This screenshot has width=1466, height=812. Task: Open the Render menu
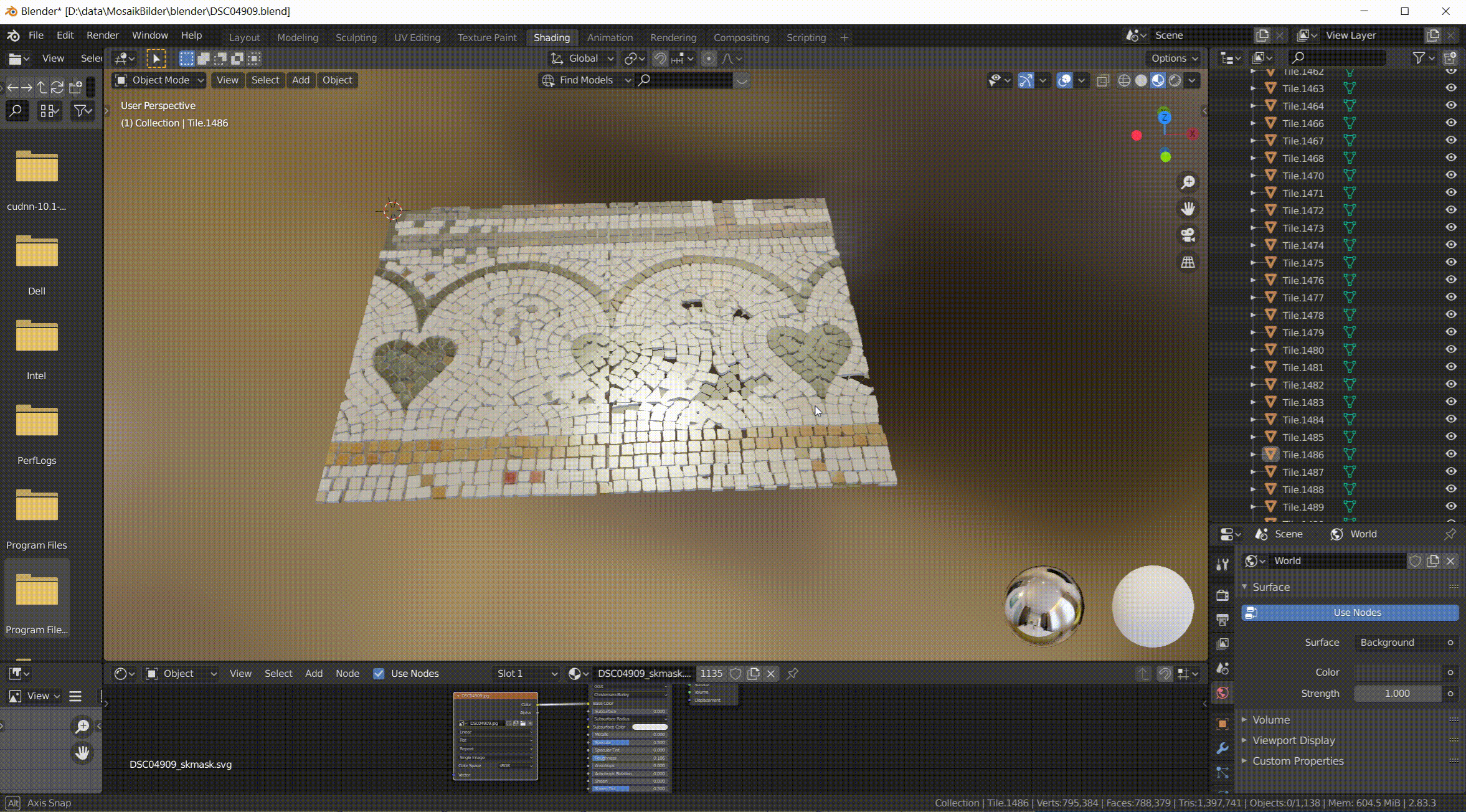pos(102,35)
